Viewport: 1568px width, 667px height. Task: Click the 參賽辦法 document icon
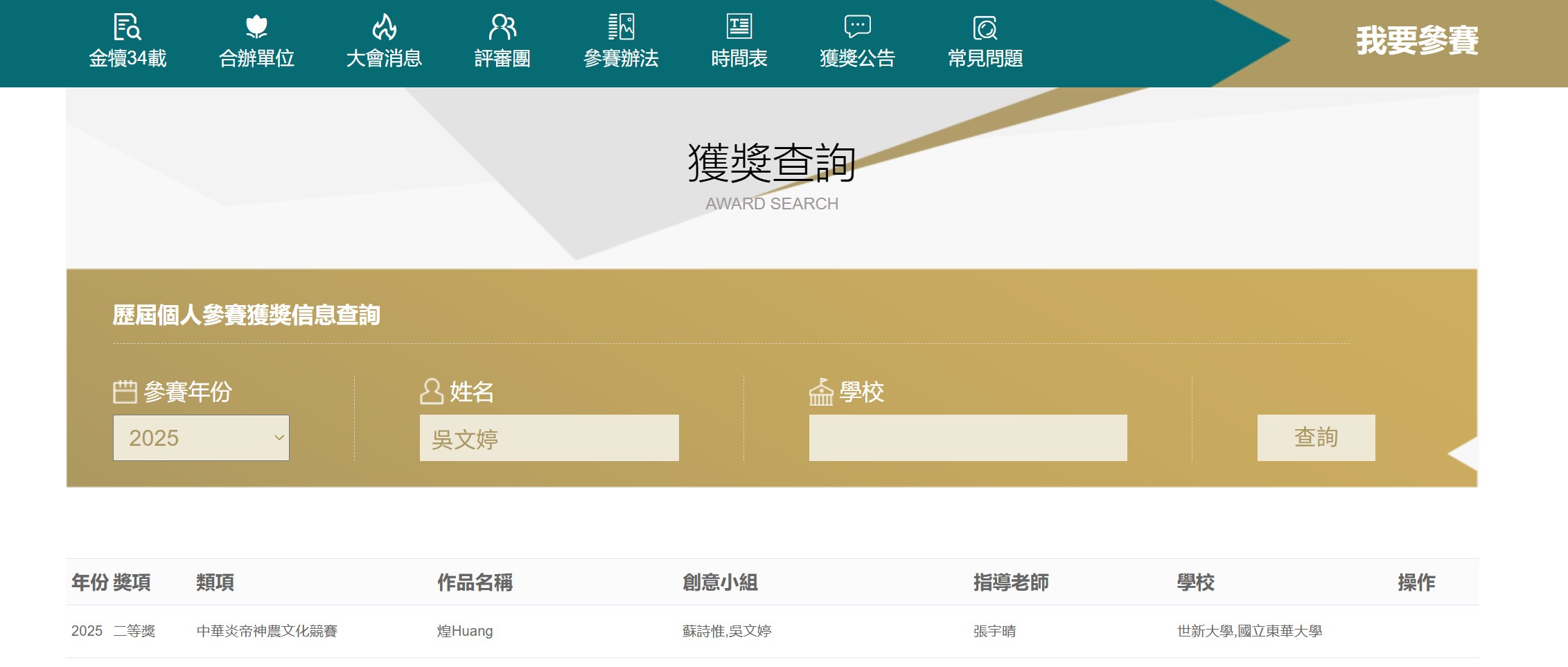pos(621,27)
